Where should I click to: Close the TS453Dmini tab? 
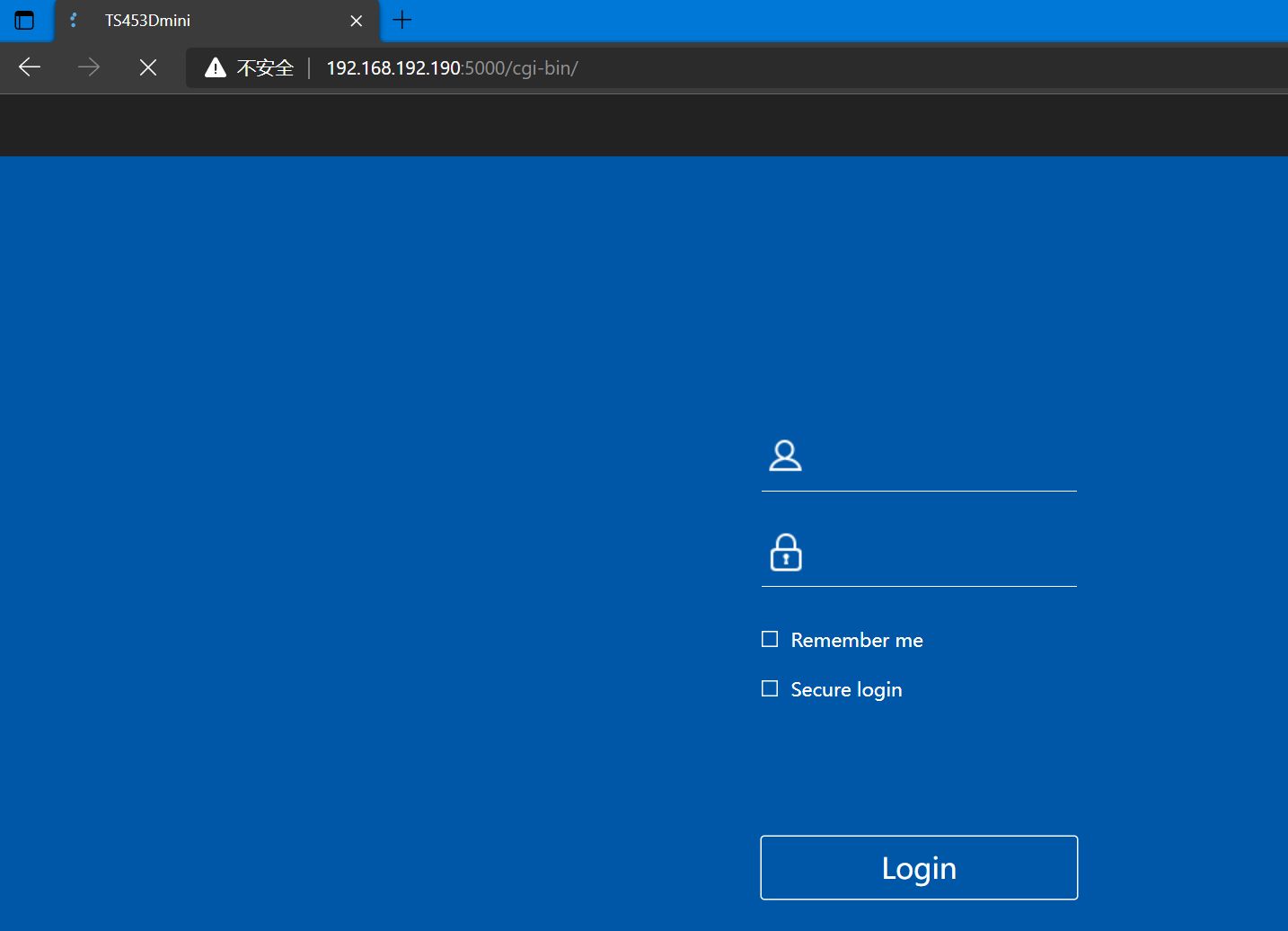pos(357,21)
